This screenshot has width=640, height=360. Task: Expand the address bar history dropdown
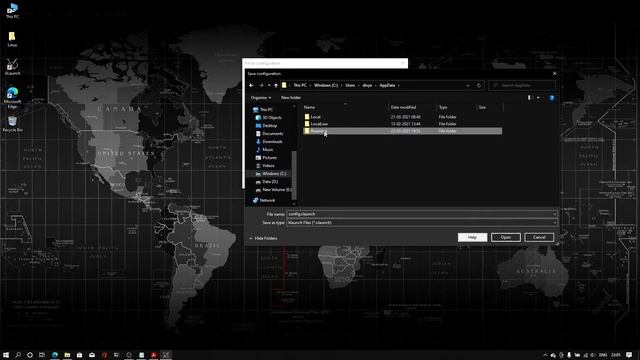click(x=468, y=85)
